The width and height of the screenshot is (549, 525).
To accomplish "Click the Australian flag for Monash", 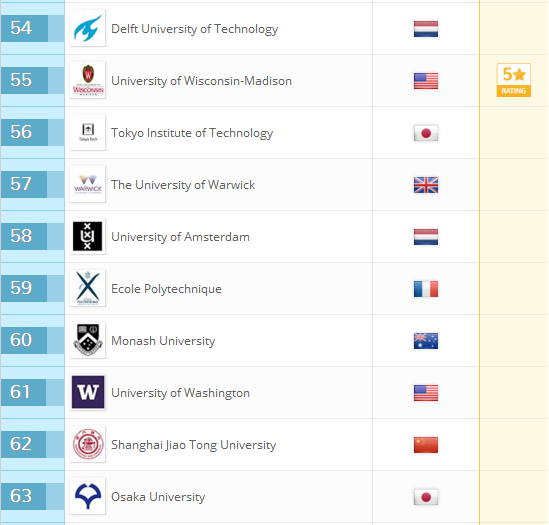I will click(x=426, y=341).
